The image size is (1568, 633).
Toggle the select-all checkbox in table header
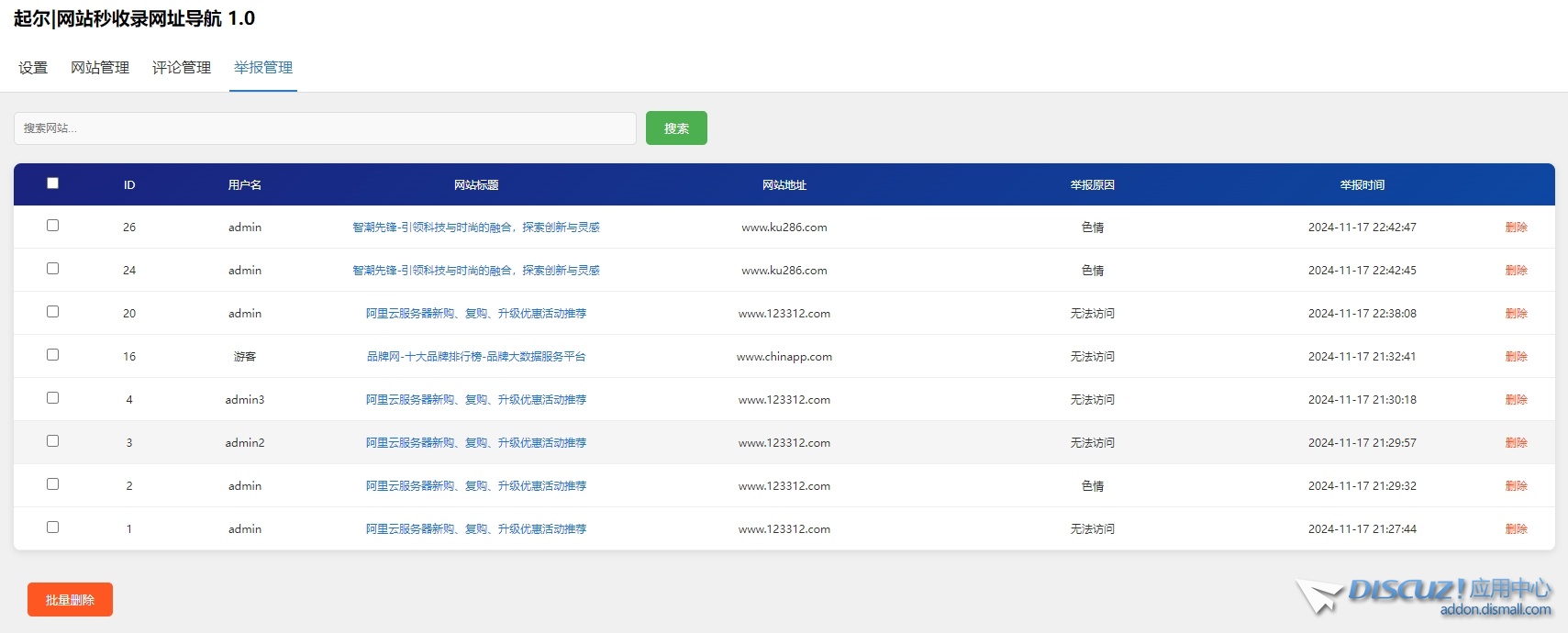pyautogui.click(x=53, y=183)
